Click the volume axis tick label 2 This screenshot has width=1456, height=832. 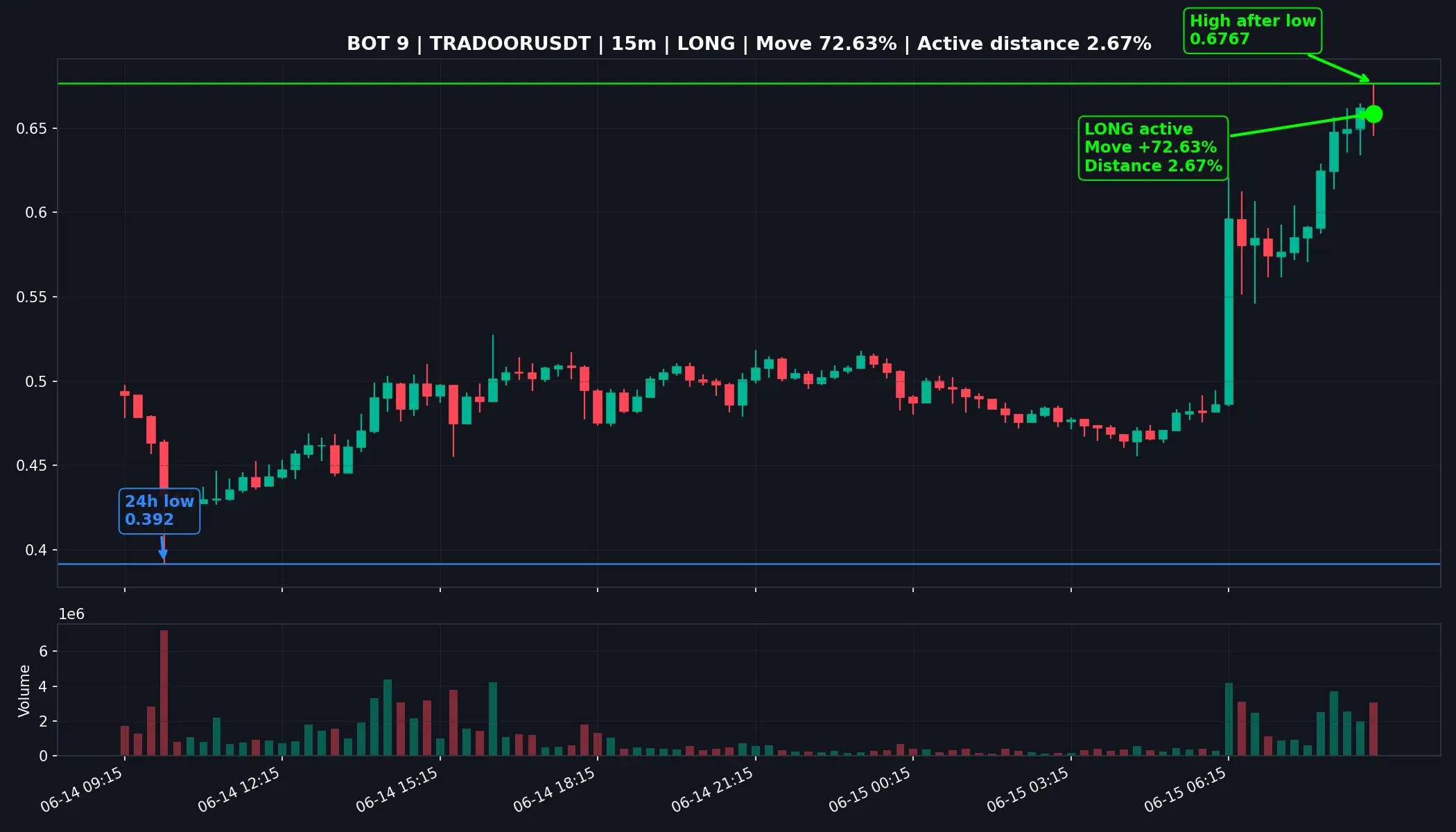44,722
